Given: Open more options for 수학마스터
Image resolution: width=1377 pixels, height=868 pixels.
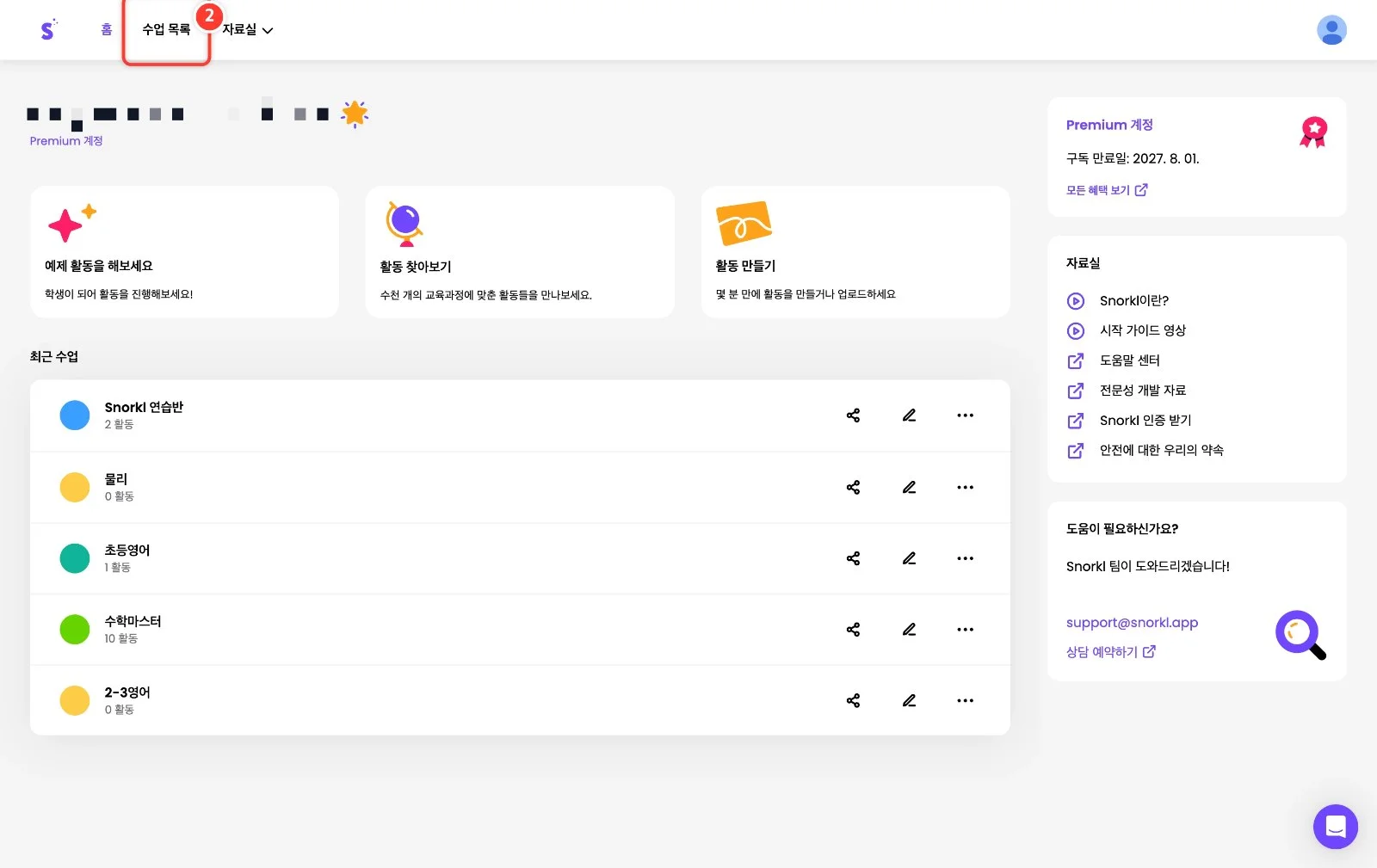Looking at the screenshot, I should coord(966,630).
